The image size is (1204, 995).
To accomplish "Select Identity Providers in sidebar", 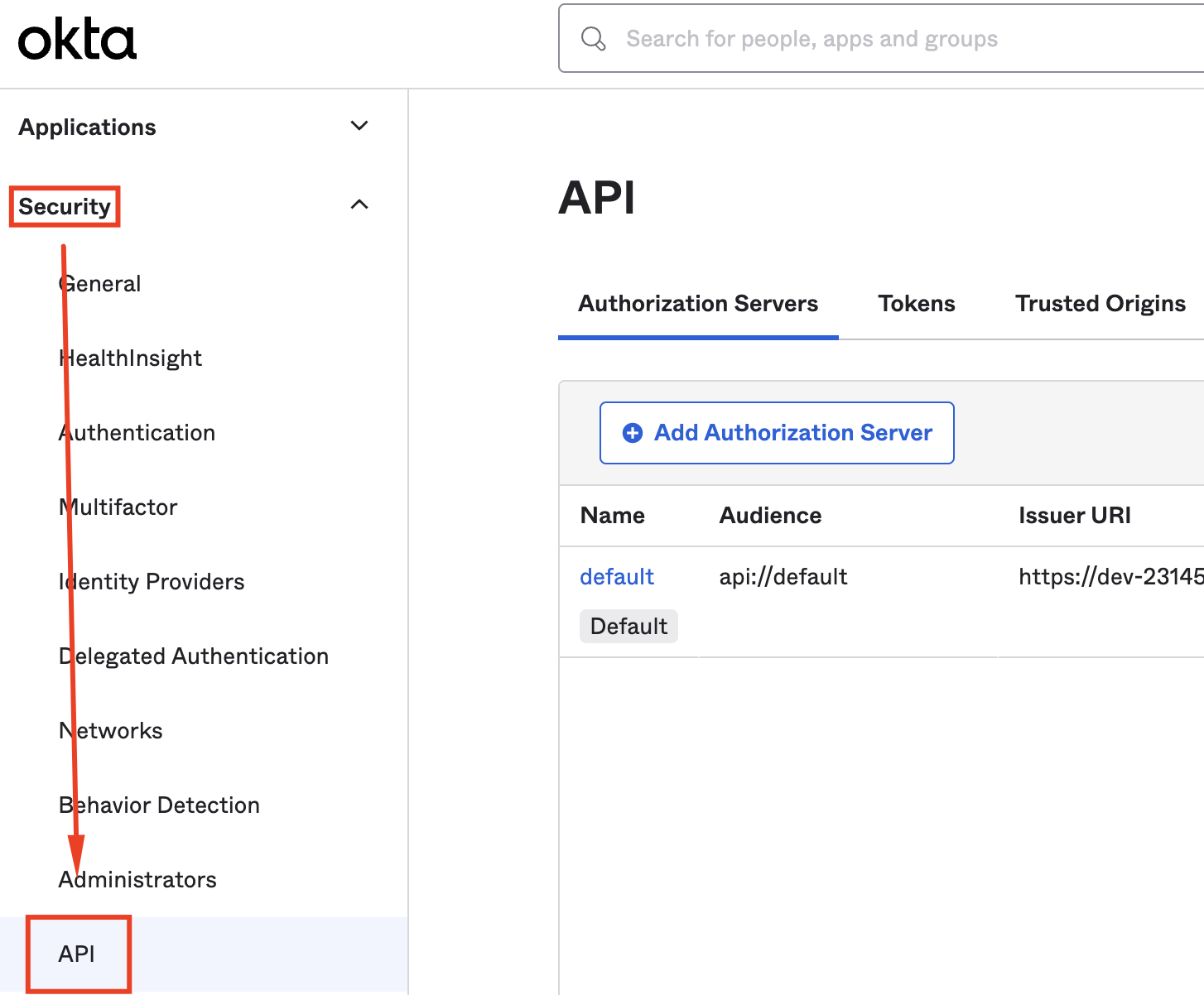I will 152,582.
